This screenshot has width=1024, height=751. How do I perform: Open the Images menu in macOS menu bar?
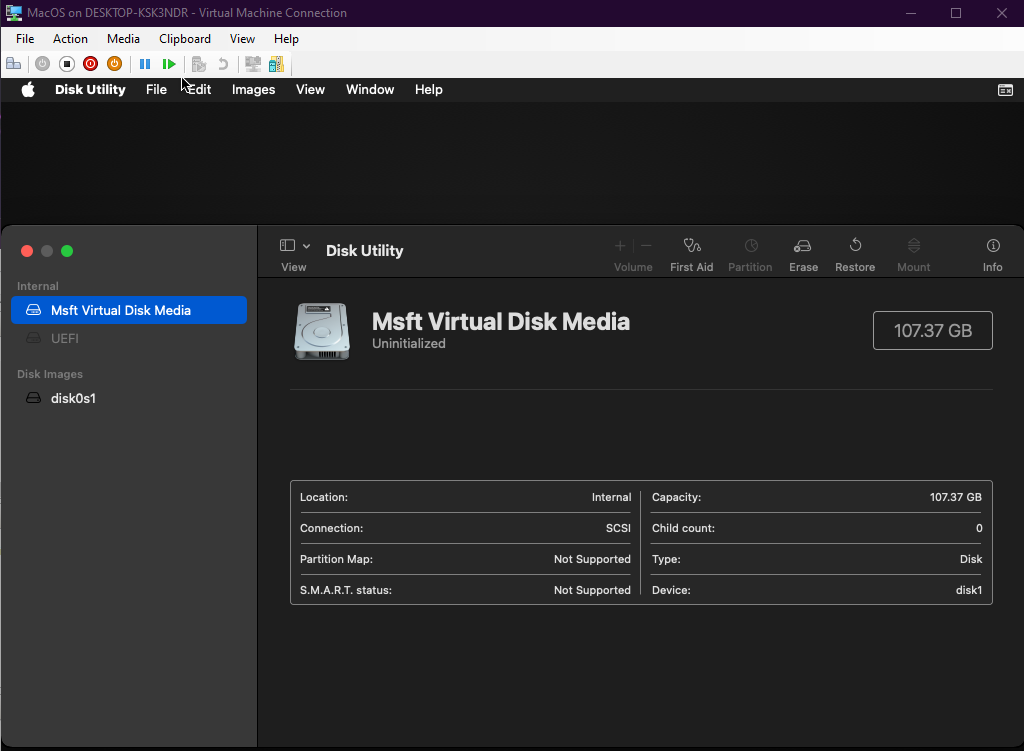(x=253, y=90)
